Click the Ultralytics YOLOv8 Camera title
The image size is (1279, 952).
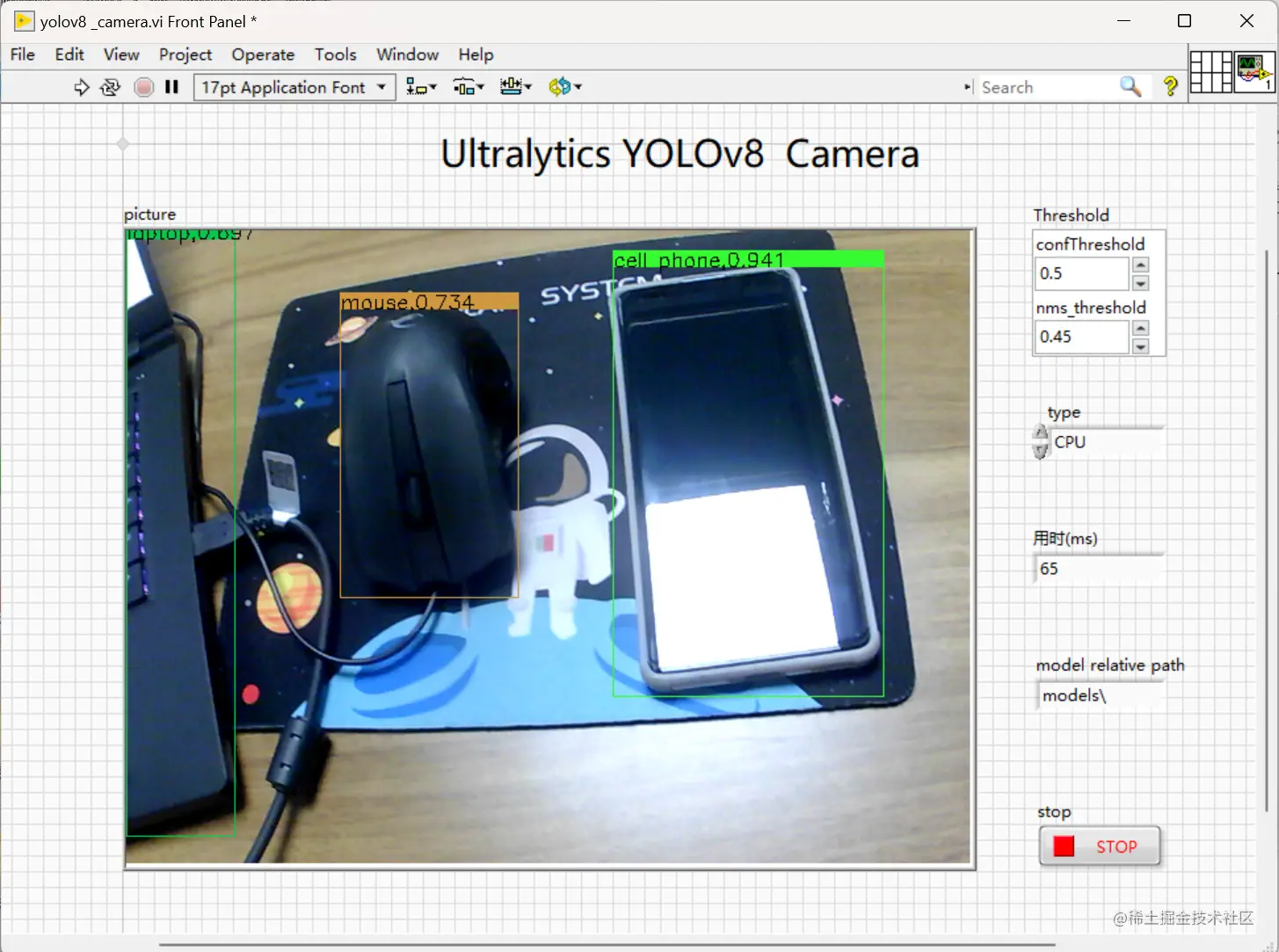[679, 154]
